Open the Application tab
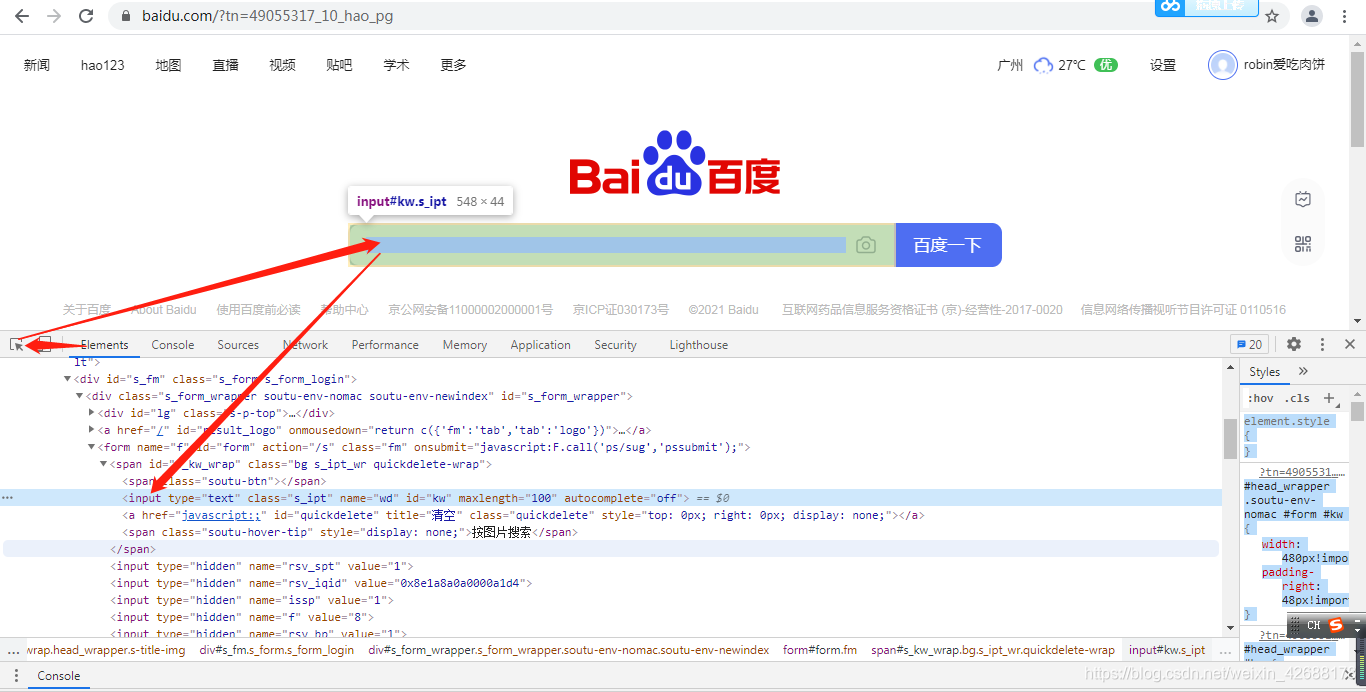The image size is (1366, 692). [x=540, y=345]
